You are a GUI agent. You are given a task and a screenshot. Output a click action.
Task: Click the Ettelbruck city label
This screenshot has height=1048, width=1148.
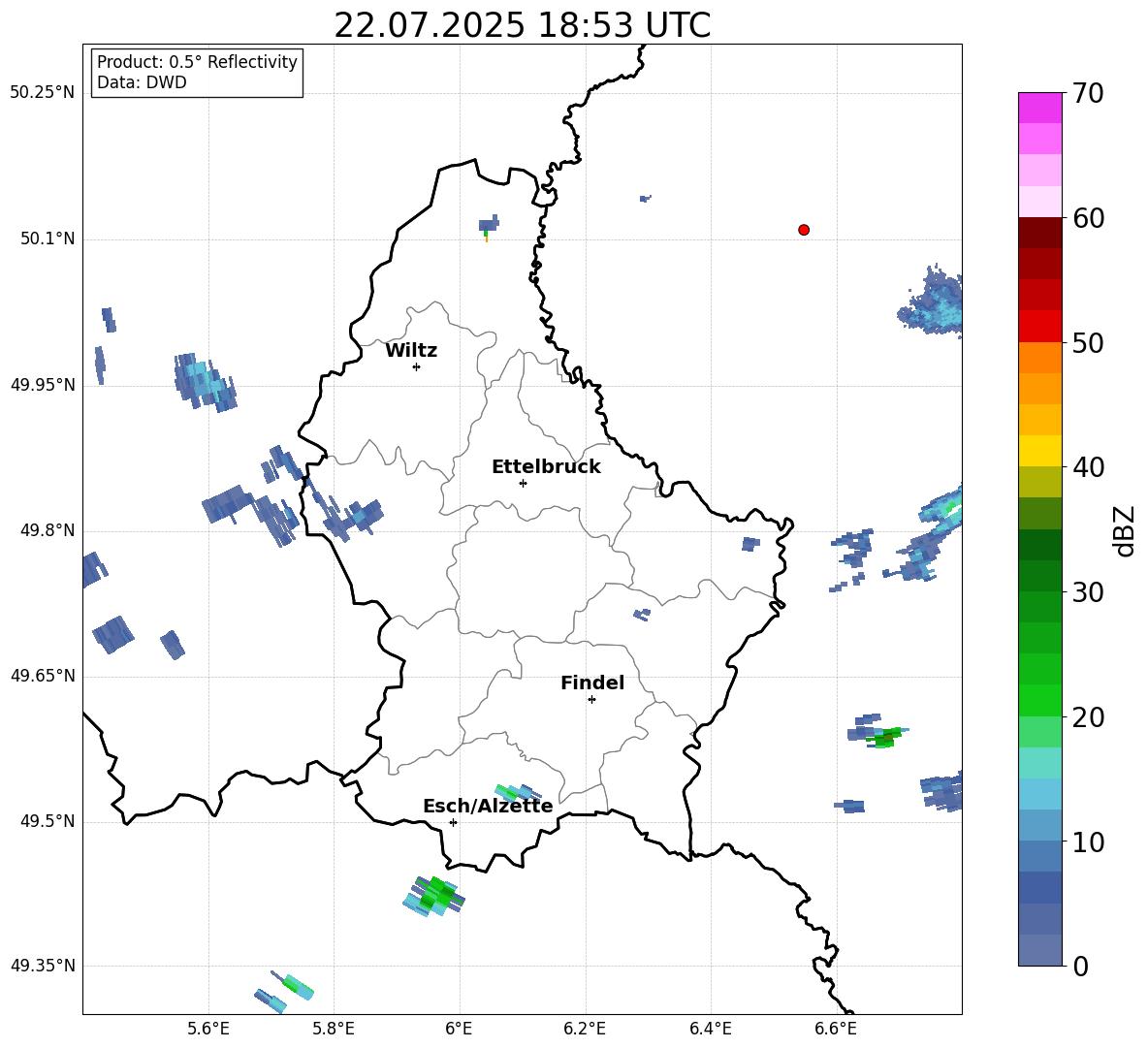[546, 467]
